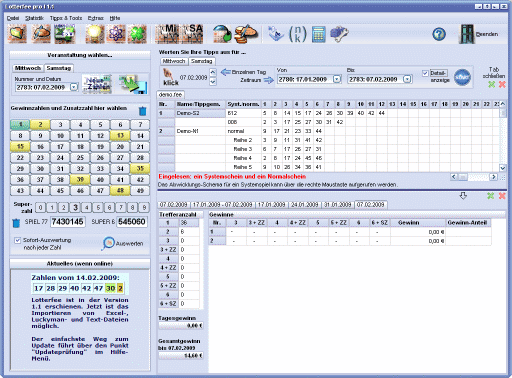Click the Beenden button
This screenshot has height=378, width=512.
pyautogui.click(x=479, y=34)
